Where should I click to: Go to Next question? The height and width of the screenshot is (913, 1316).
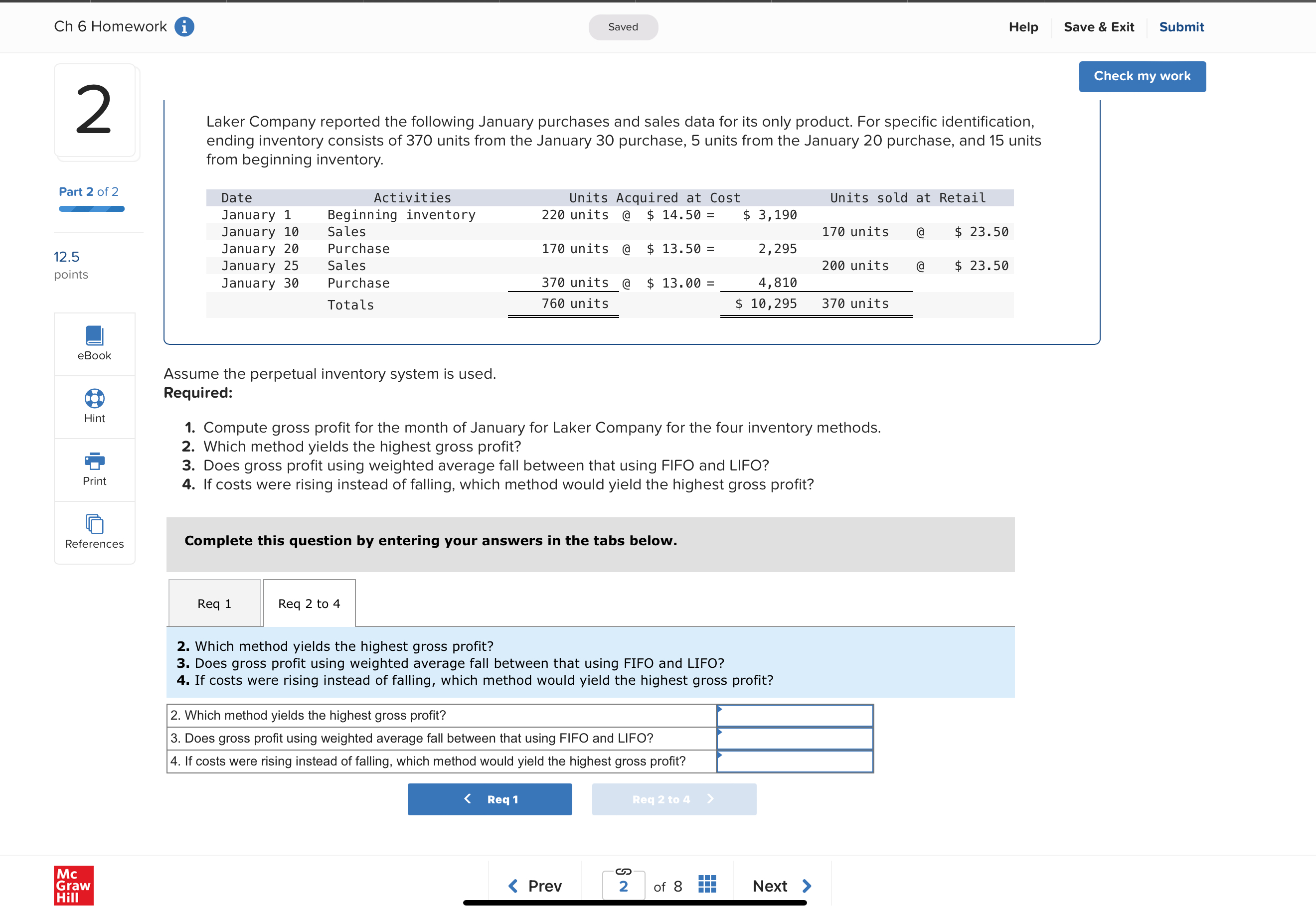pos(781,886)
